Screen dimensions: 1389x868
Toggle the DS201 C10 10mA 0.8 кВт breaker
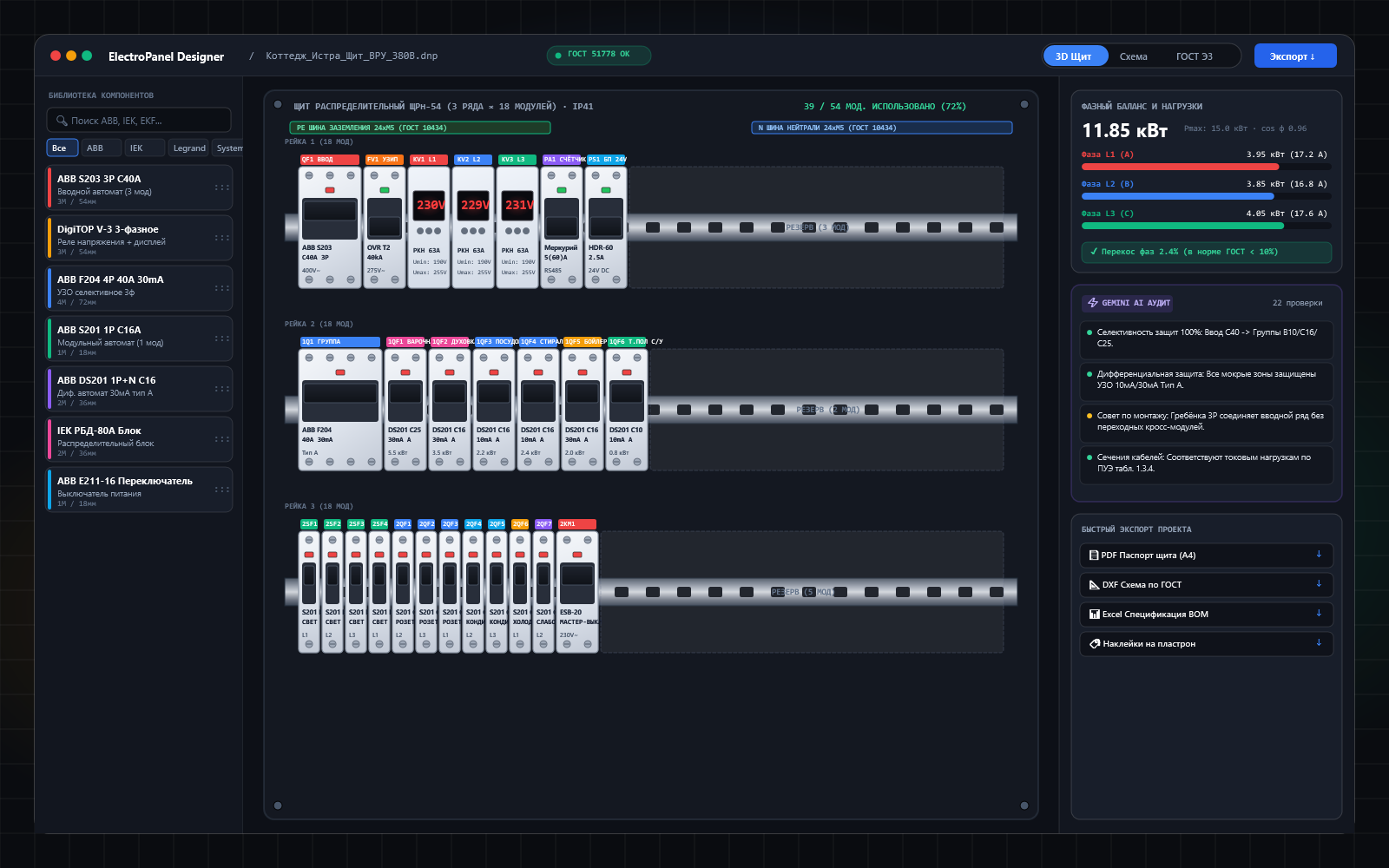click(x=626, y=401)
